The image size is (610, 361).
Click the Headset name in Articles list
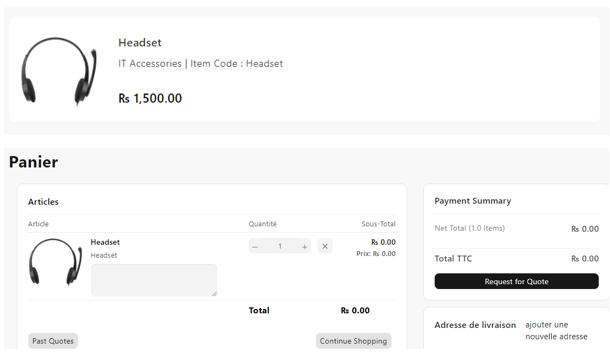[105, 242]
